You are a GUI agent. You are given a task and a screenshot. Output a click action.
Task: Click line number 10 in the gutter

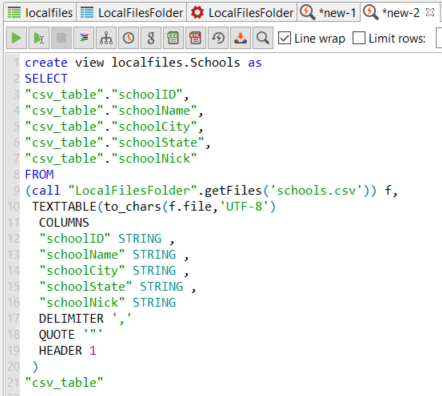click(x=13, y=207)
